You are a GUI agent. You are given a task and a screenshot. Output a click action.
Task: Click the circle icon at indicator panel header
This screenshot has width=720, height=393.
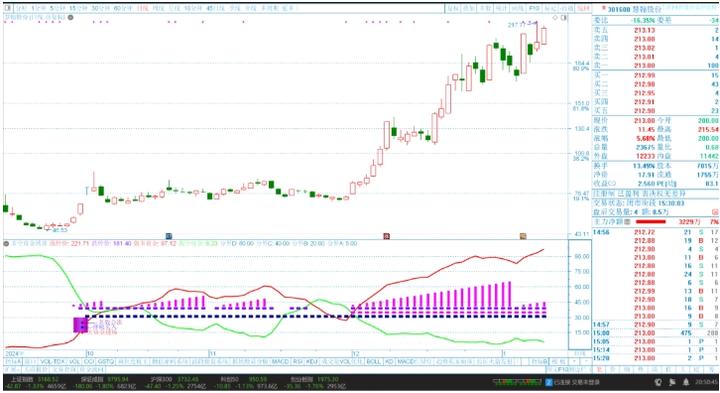(6, 243)
